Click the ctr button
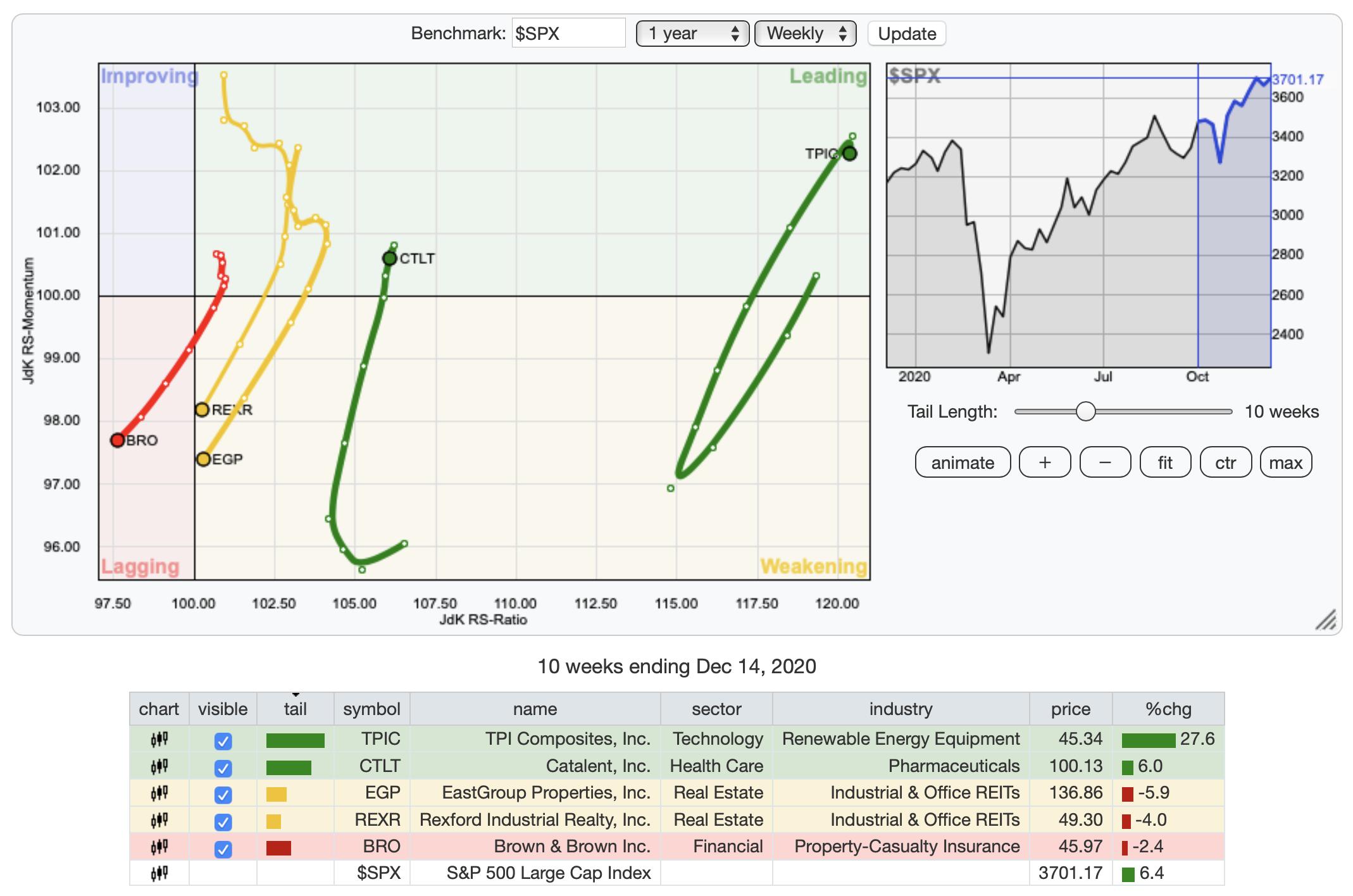The image size is (1353, 896). pos(1225,463)
